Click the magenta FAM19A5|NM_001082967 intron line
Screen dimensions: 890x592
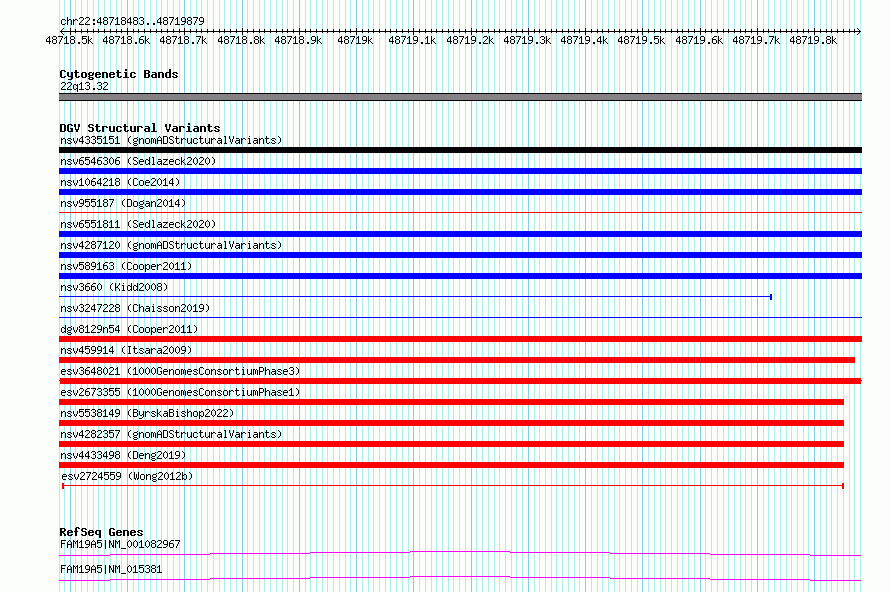[460, 553]
